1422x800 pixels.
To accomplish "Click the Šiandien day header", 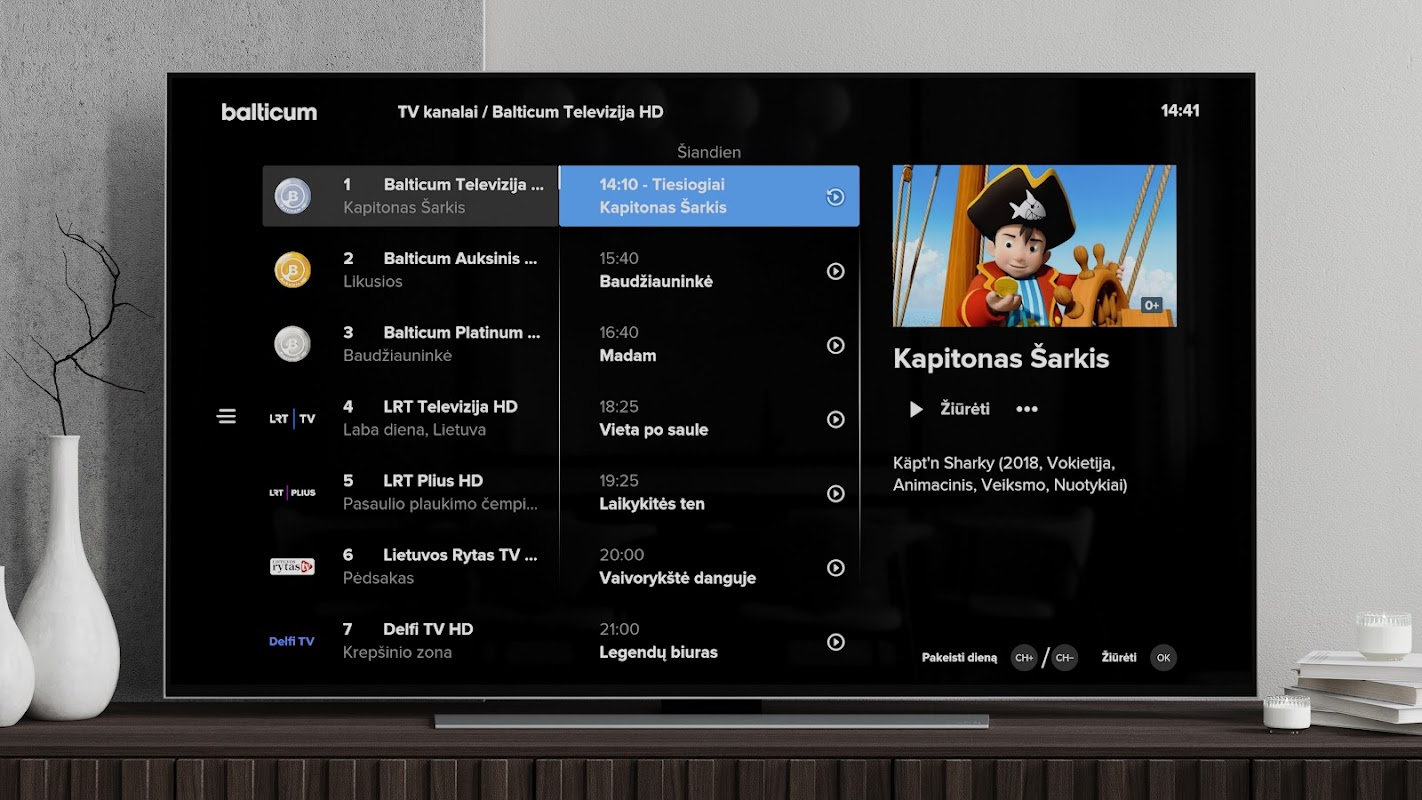I will point(709,152).
